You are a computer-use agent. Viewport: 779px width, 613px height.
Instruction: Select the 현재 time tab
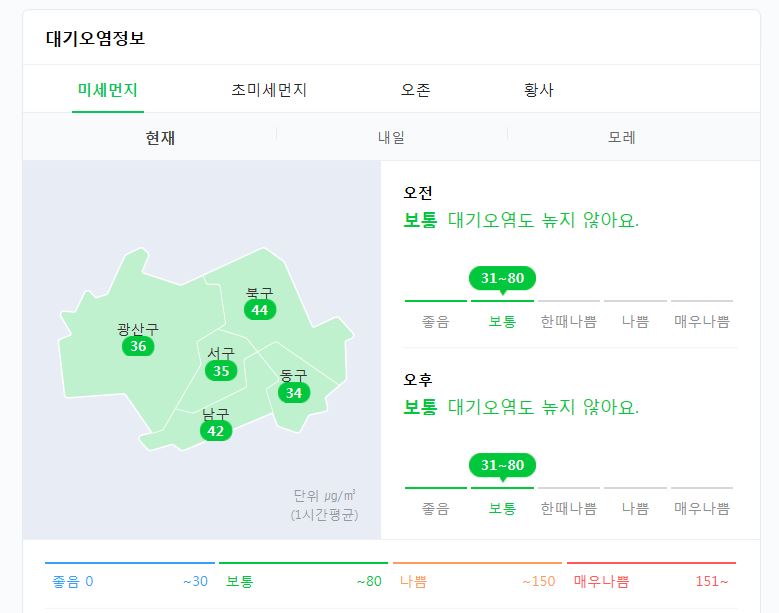(160, 137)
